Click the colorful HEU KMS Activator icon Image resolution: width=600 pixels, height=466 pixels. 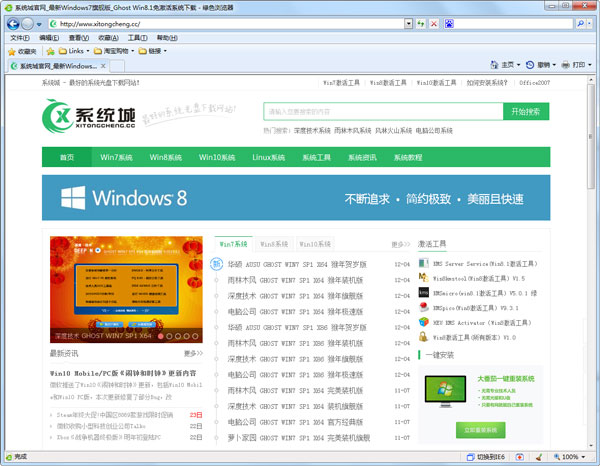(x=424, y=322)
